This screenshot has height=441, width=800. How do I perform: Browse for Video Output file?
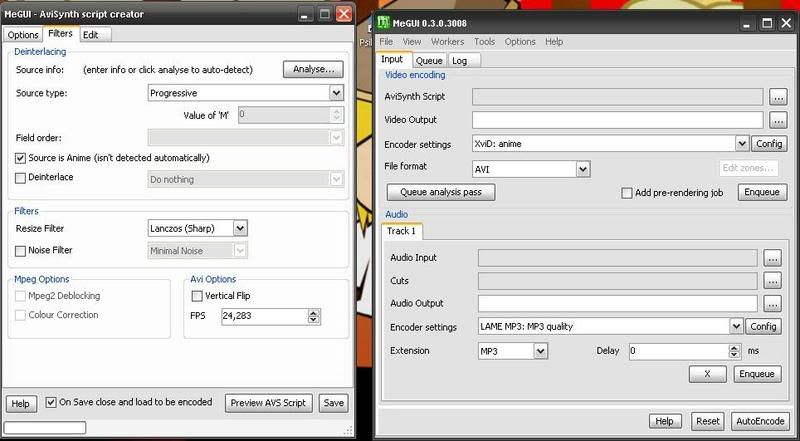pyautogui.click(x=778, y=120)
